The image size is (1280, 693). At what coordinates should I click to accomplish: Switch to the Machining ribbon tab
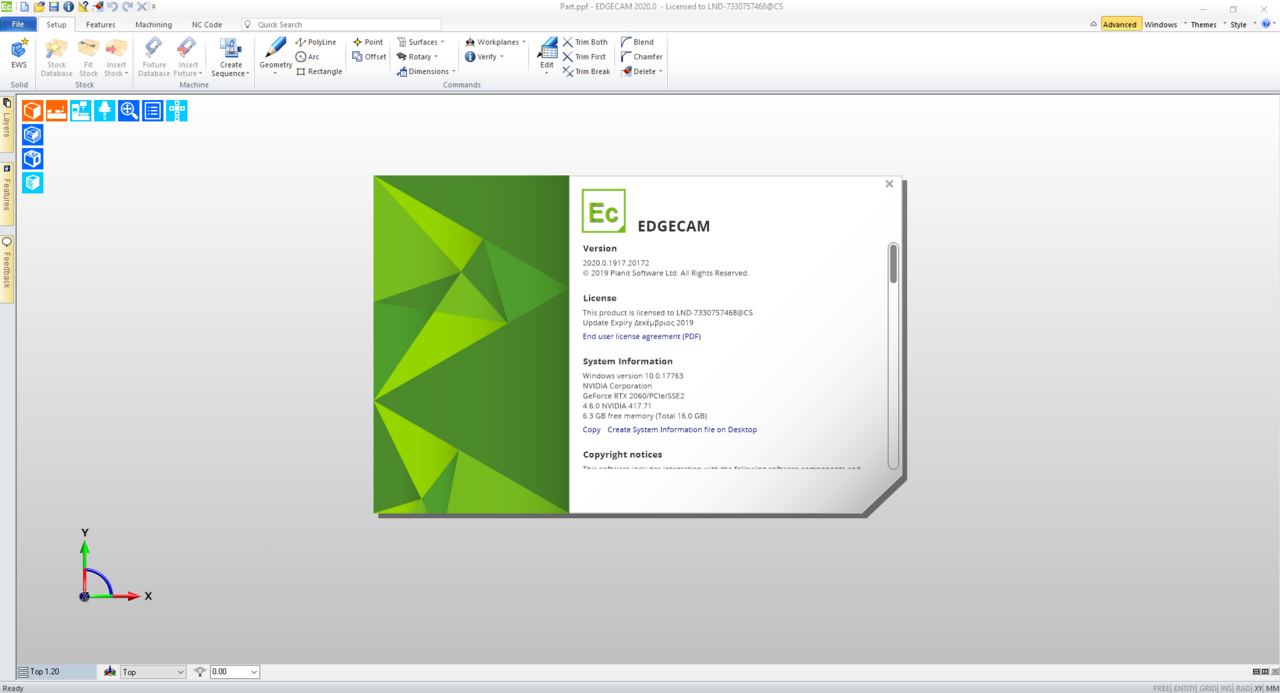click(x=153, y=24)
